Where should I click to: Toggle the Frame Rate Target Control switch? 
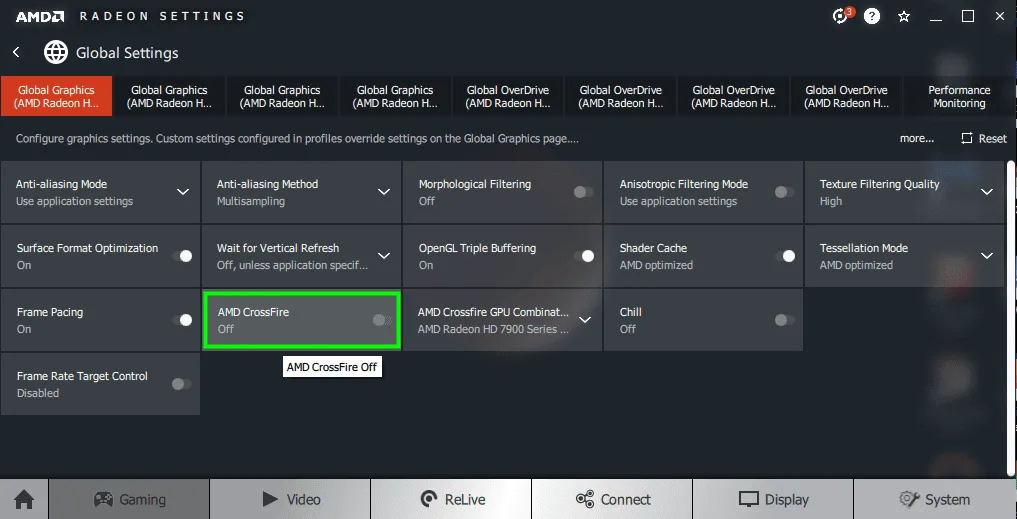[x=182, y=384]
